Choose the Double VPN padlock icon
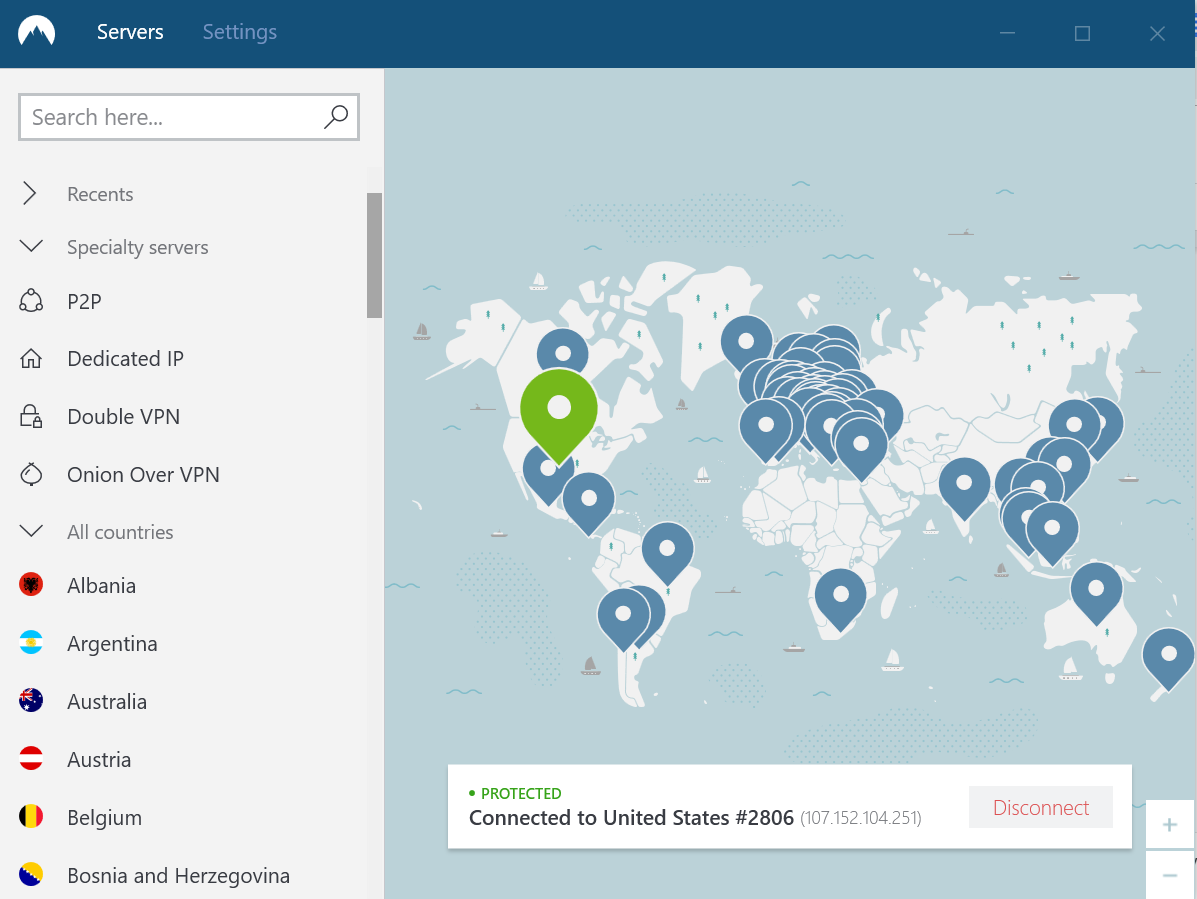Image resolution: width=1197 pixels, height=899 pixels. coord(31,417)
